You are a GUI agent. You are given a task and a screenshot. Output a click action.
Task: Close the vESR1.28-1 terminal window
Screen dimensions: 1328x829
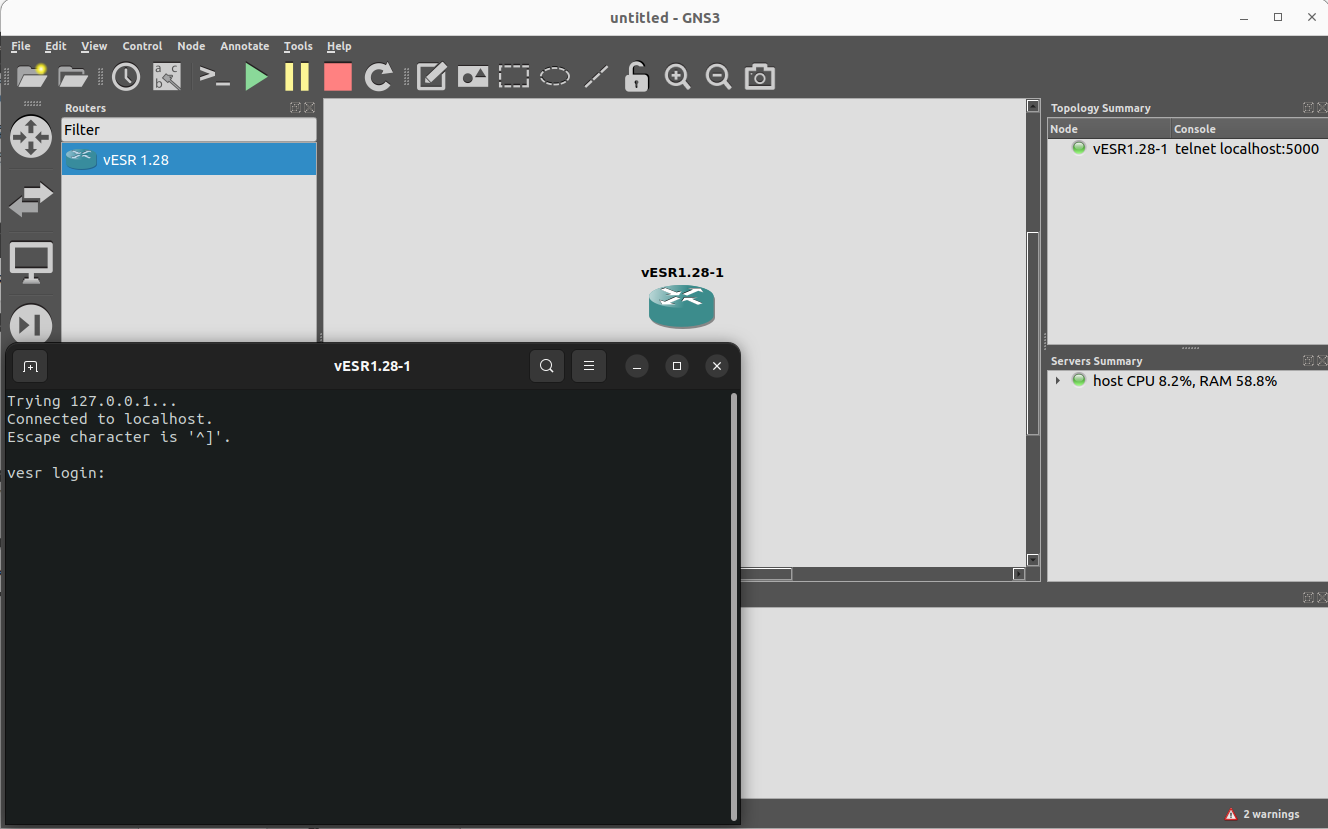(x=716, y=366)
